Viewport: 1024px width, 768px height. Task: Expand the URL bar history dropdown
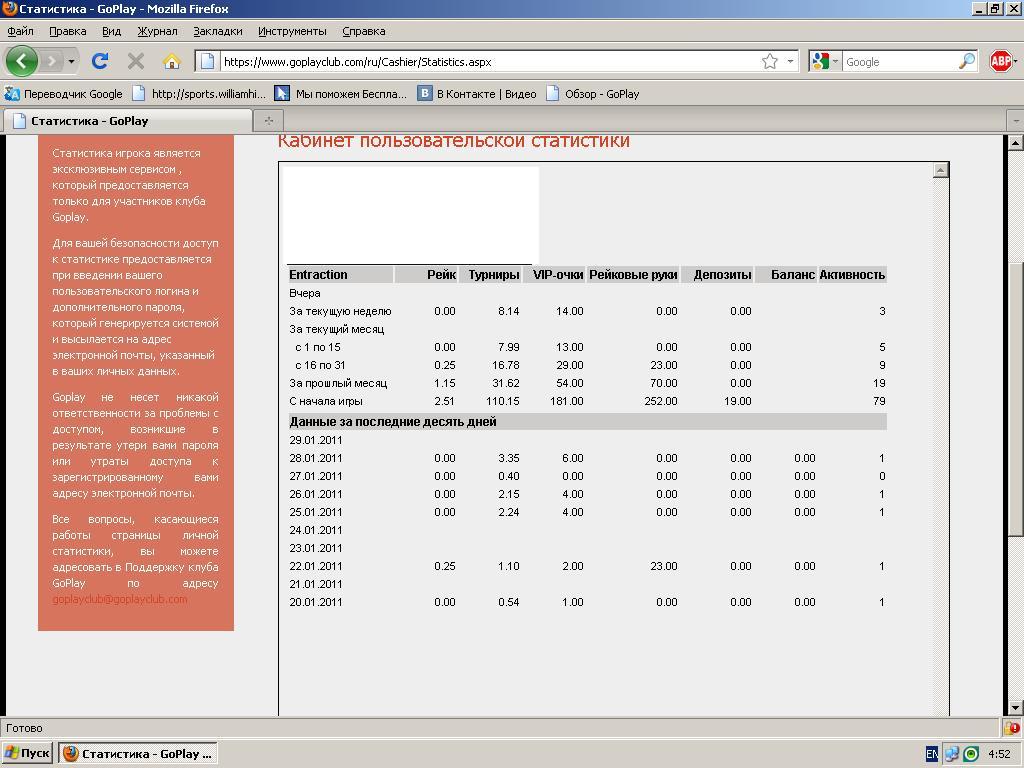tap(790, 61)
